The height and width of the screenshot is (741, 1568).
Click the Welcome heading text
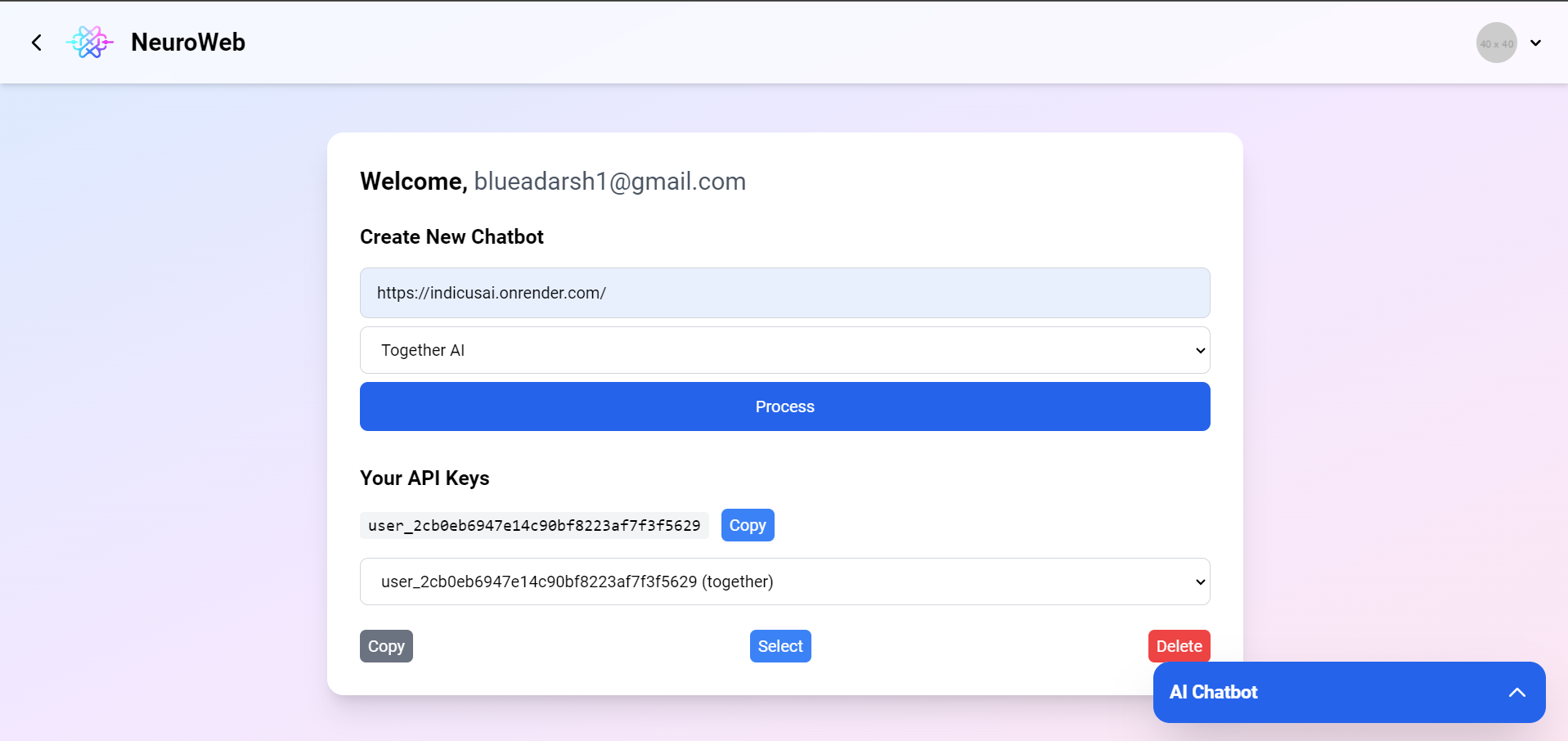pos(414,181)
